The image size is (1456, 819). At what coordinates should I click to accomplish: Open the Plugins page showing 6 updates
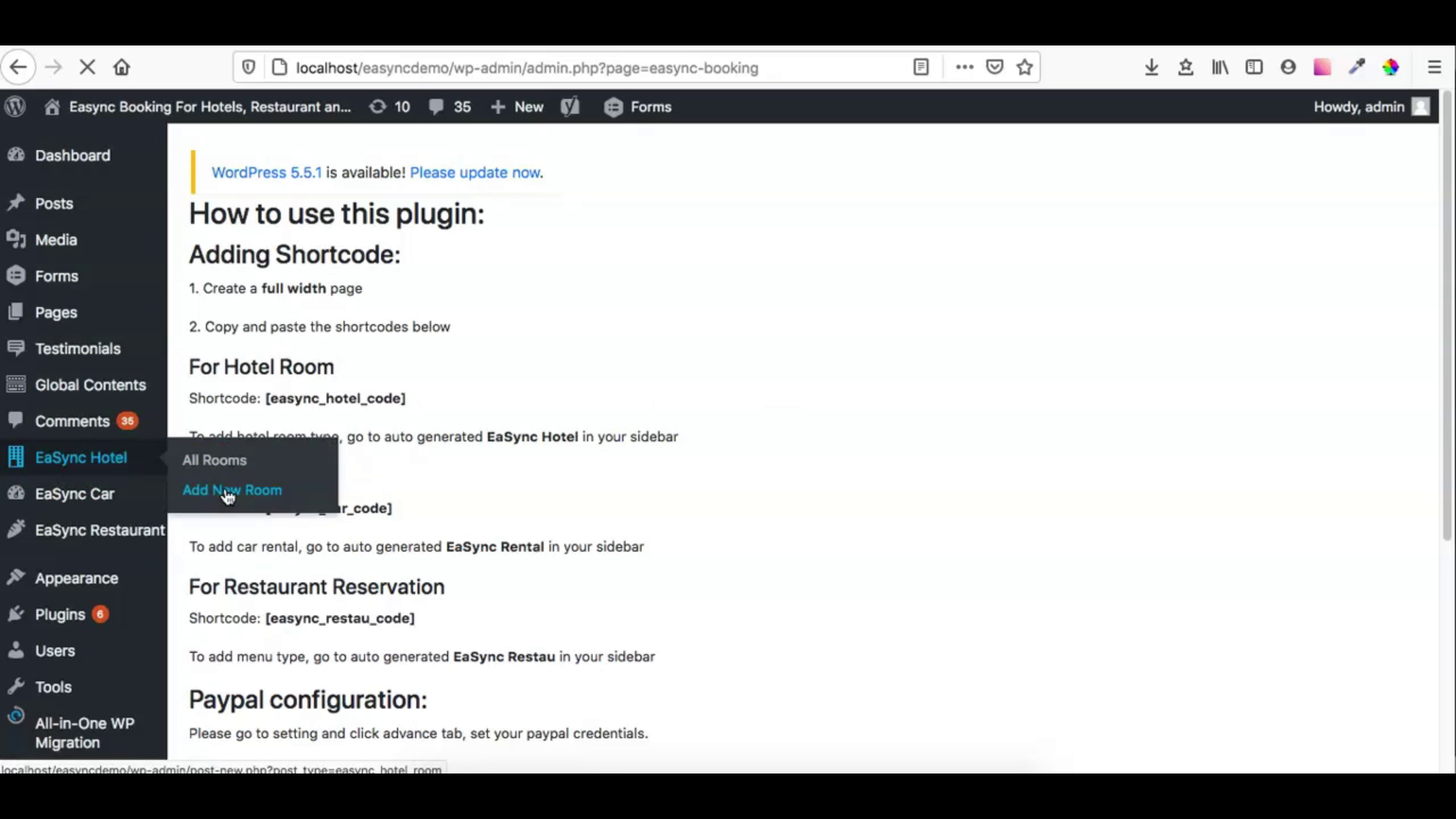59,614
